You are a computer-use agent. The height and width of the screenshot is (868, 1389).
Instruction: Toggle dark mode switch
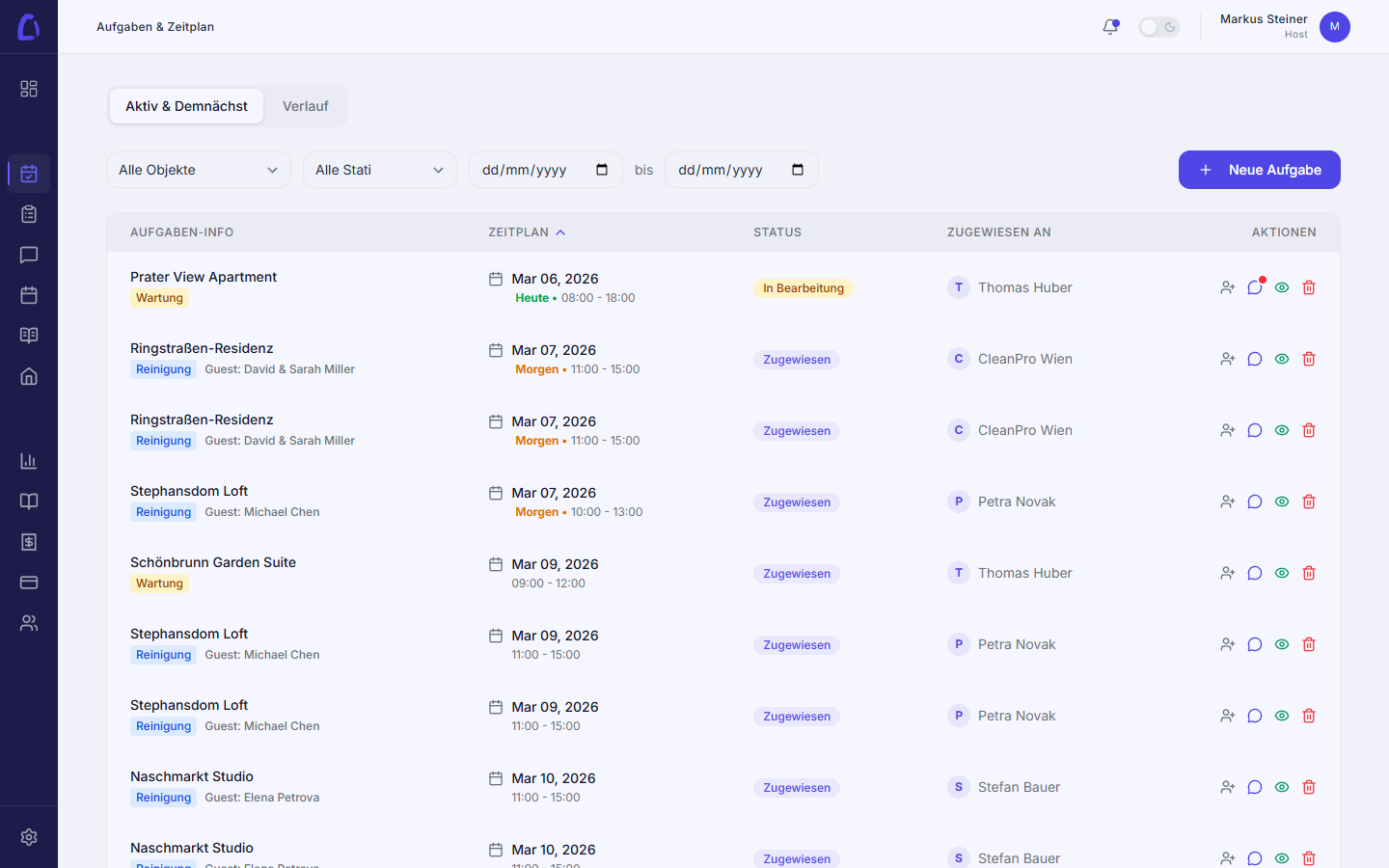pos(1158,27)
